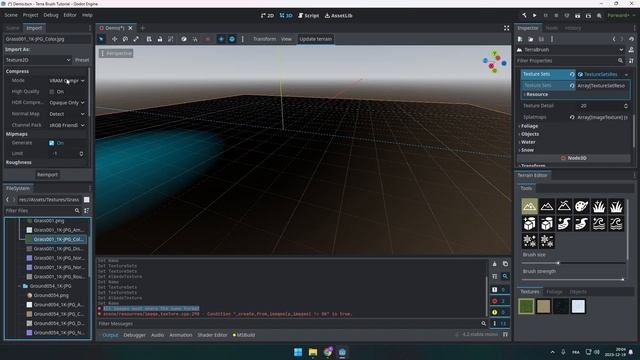
Task: Open the Transform menu in viewport toolbar
Action: point(264,39)
